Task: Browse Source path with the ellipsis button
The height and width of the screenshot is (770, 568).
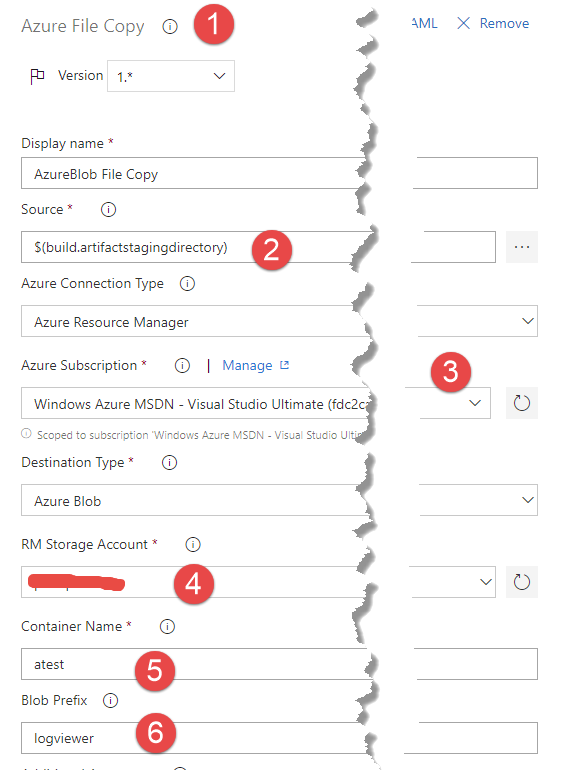Action: pos(522,247)
